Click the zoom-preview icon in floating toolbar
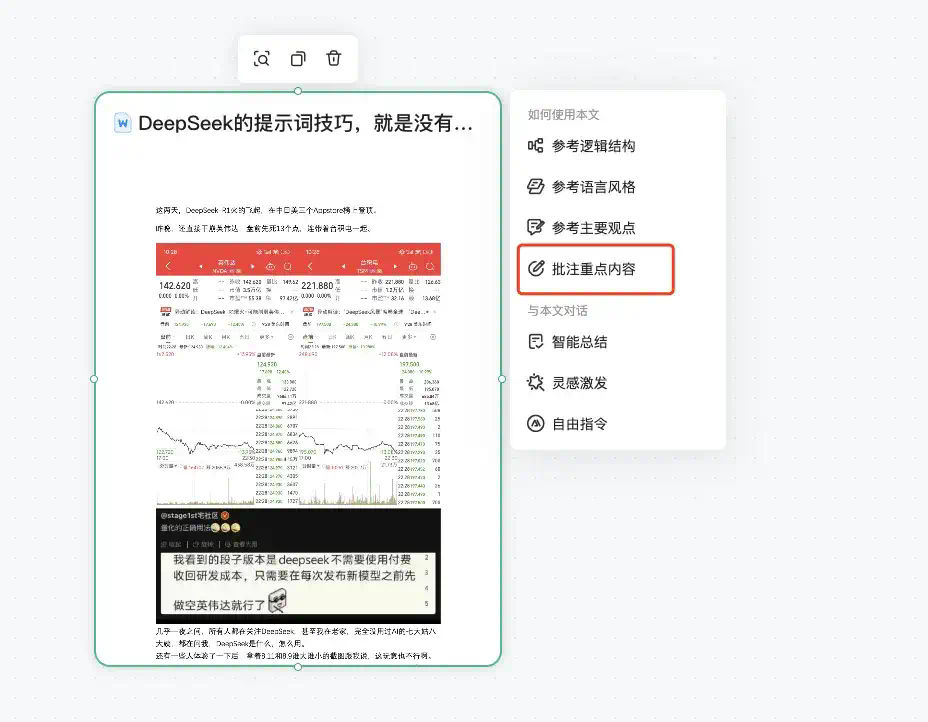The width and height of the screenshot is (928, 722). pyautogui.click(x=262, y=59)
